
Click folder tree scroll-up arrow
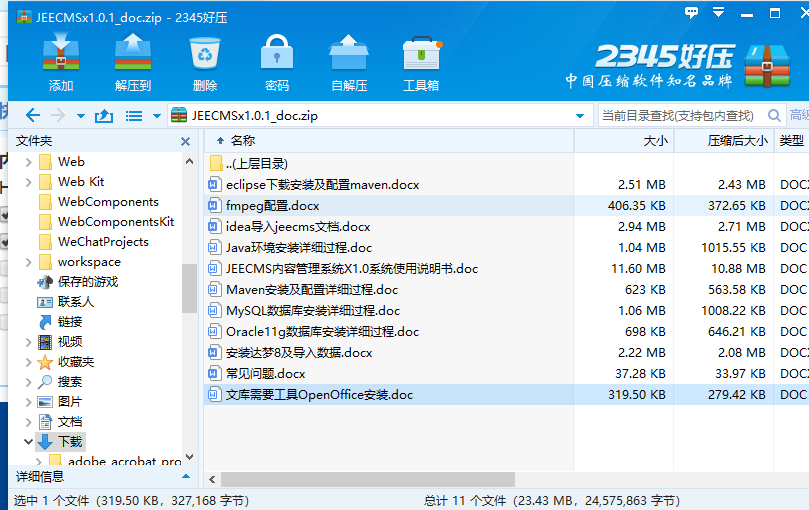coord(189,162)
